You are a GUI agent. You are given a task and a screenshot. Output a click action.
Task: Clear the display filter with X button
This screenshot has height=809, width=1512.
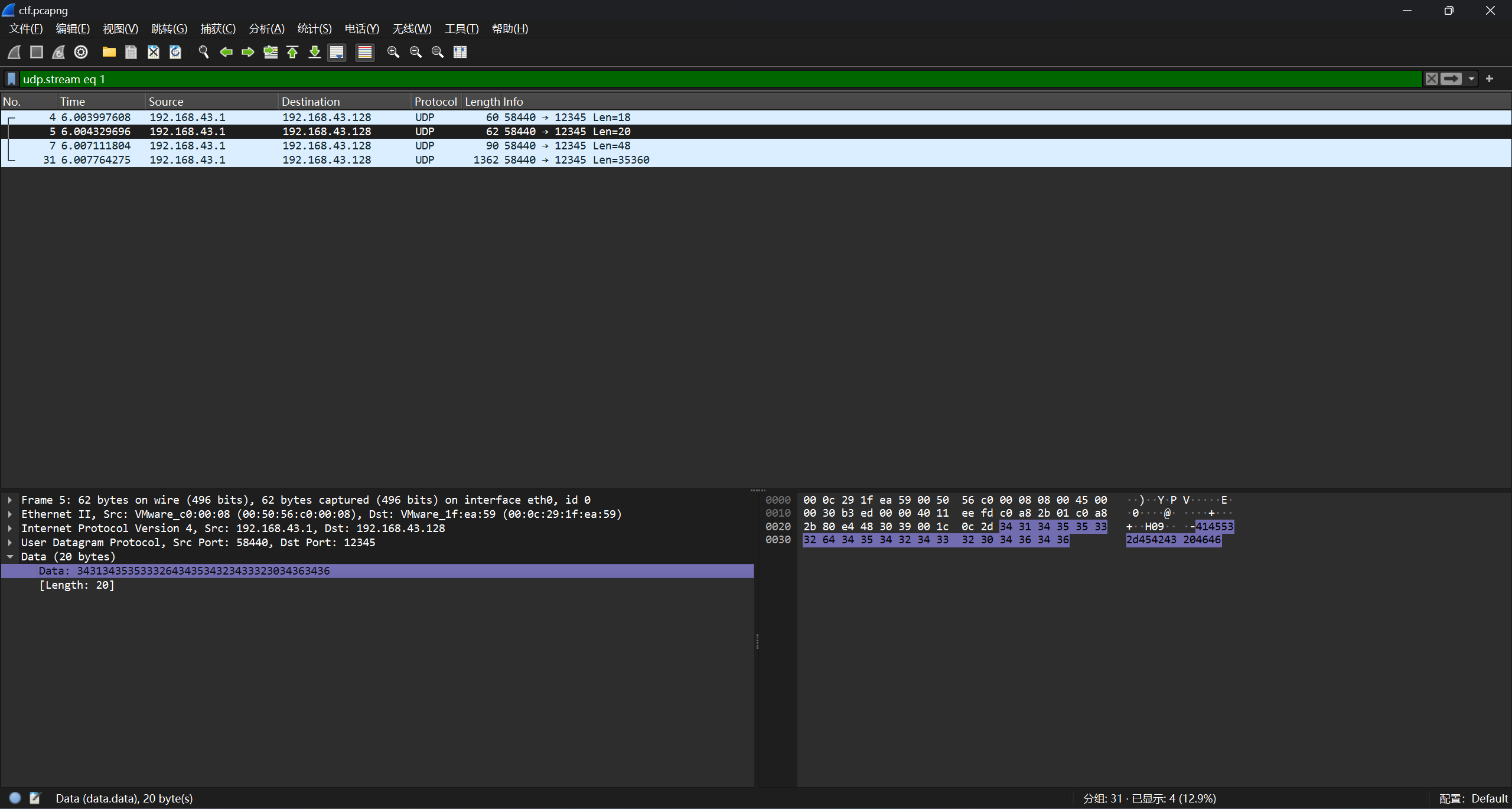[x=1432, y=79]
